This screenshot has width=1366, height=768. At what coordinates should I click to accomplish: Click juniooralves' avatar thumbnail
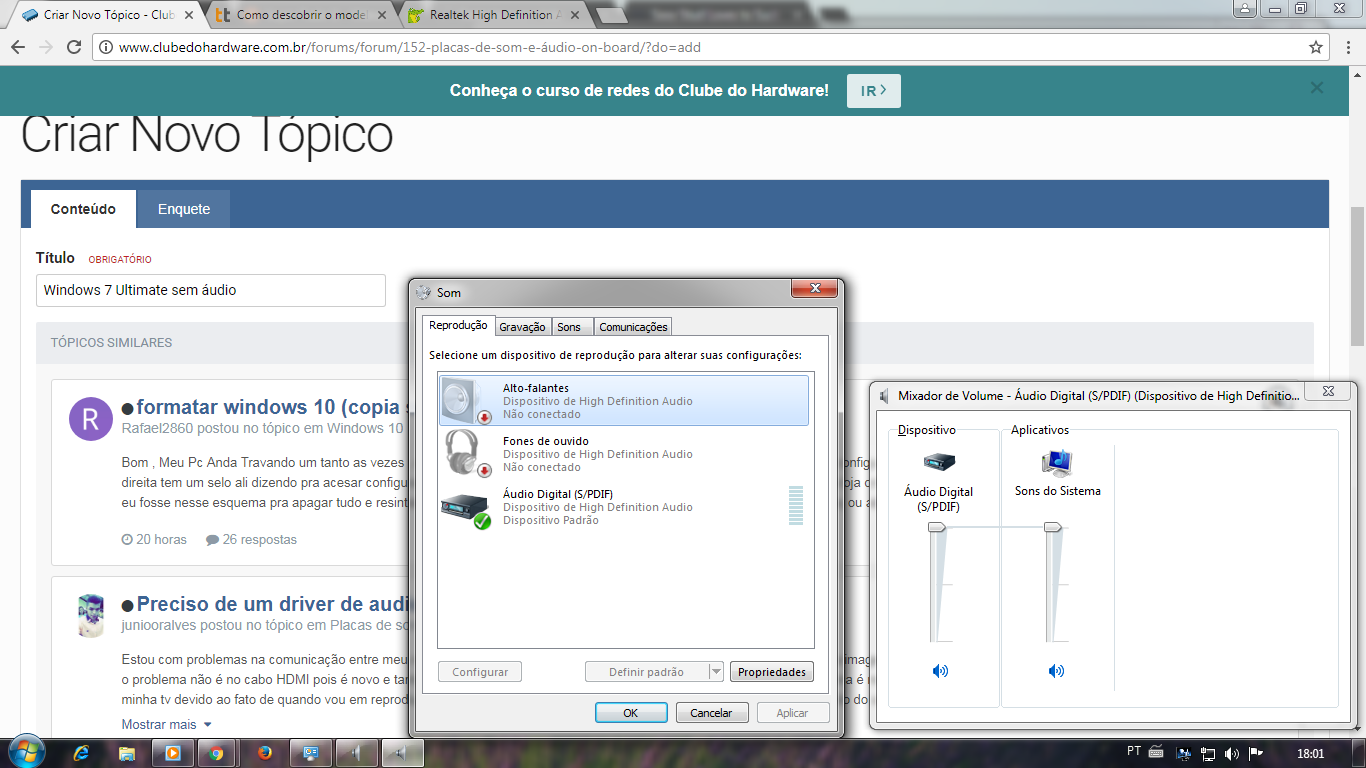point(91,615)
